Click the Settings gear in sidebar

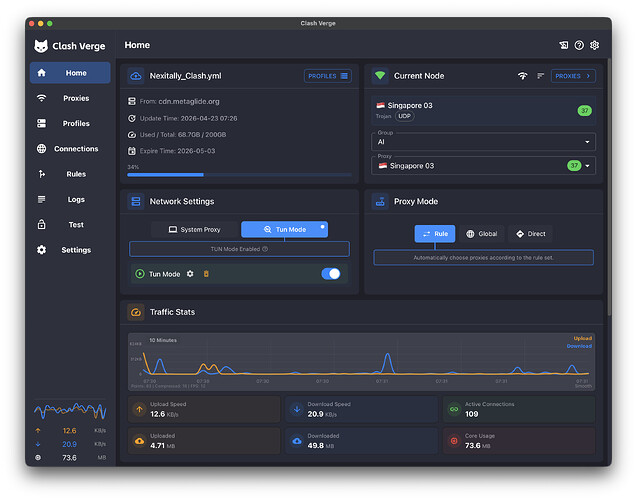[x=41, y=250]
